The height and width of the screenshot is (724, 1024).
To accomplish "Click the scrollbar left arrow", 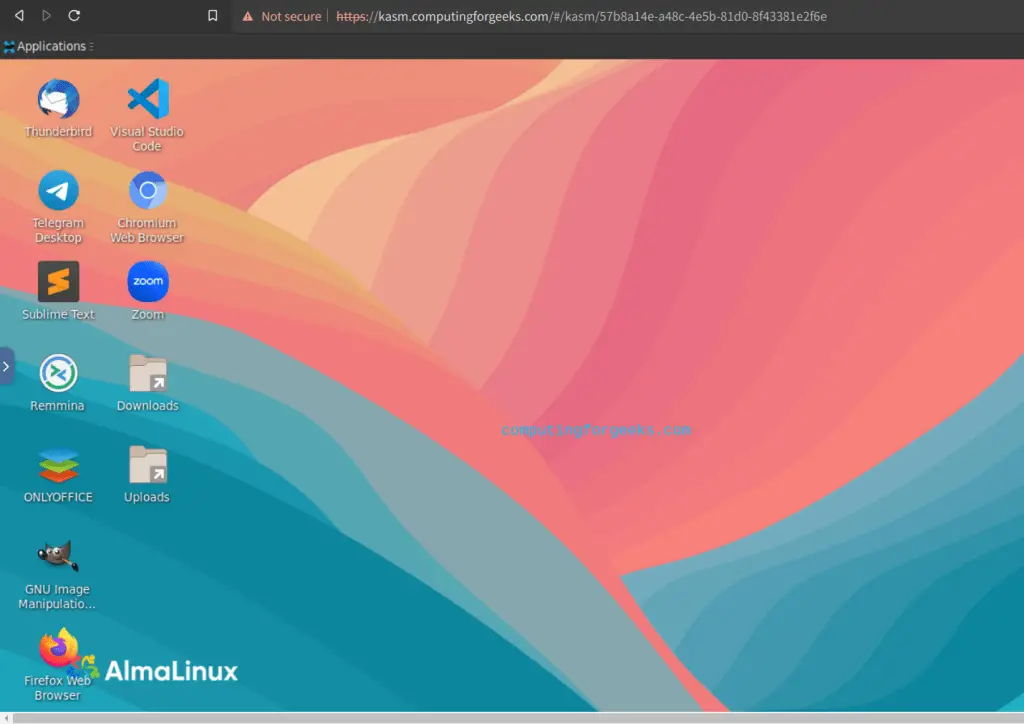I will click(x=5, y=718).
